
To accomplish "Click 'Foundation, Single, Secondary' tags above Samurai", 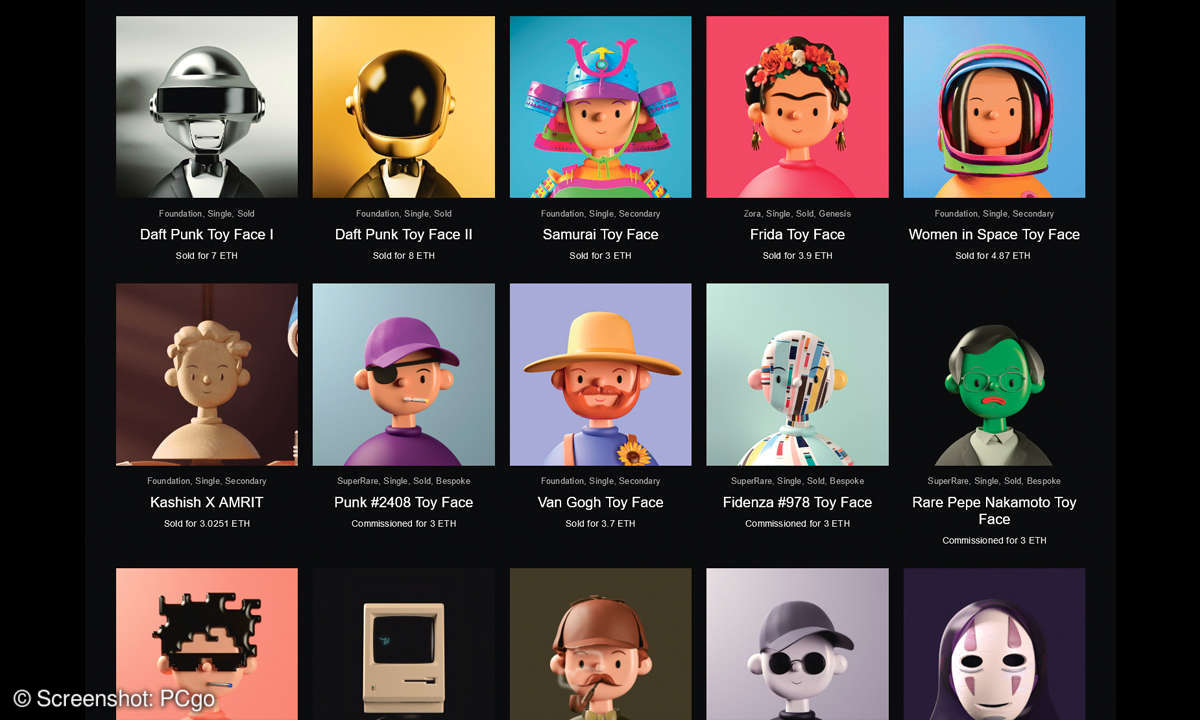I will [600, 214].
